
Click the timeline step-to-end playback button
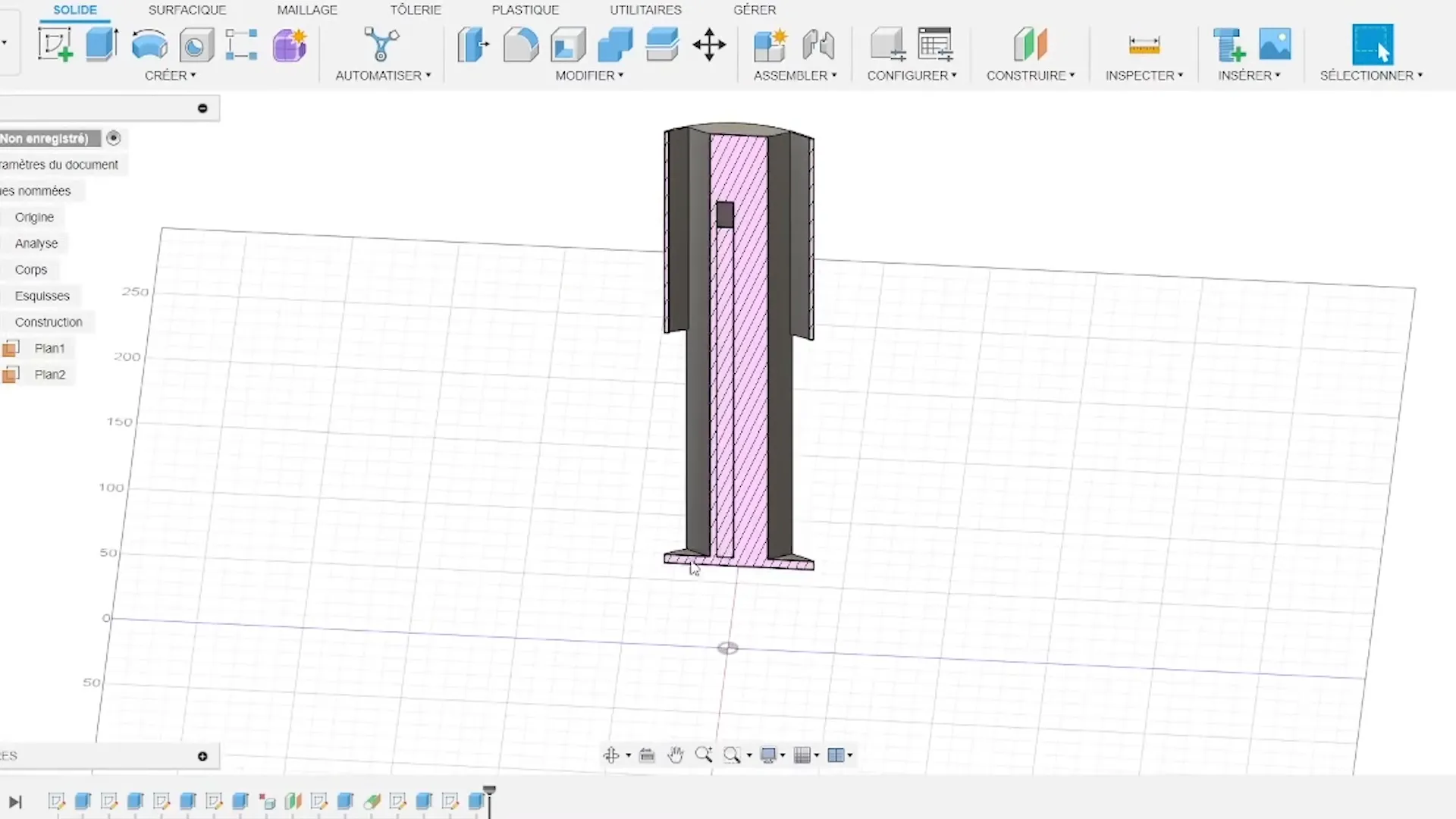15,802
